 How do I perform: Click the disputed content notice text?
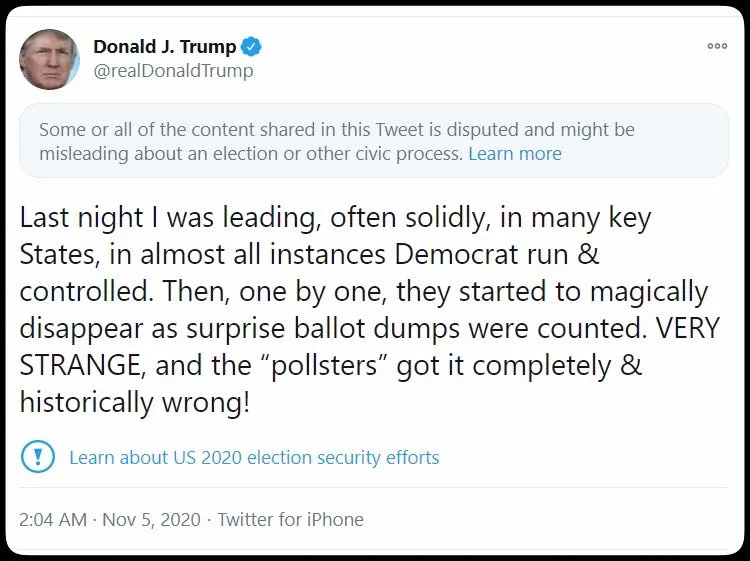(336, 131)
